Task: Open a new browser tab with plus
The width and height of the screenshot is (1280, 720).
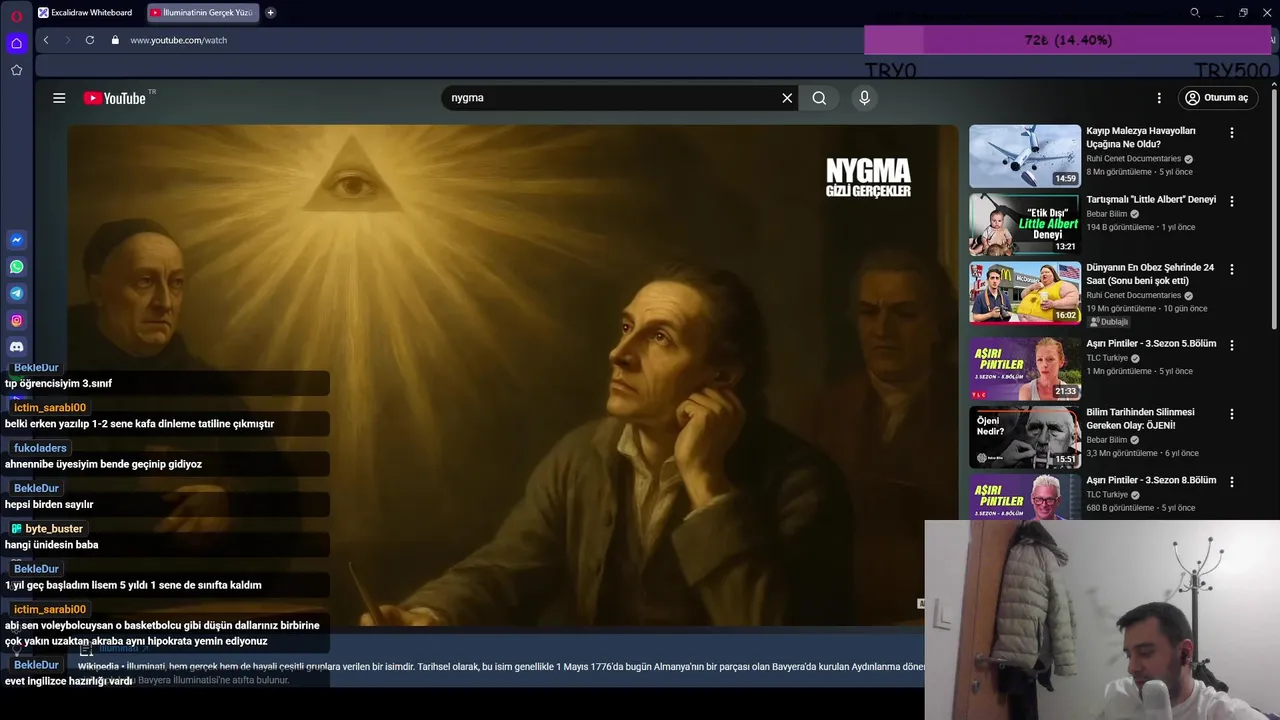Action: click(270, 13)
